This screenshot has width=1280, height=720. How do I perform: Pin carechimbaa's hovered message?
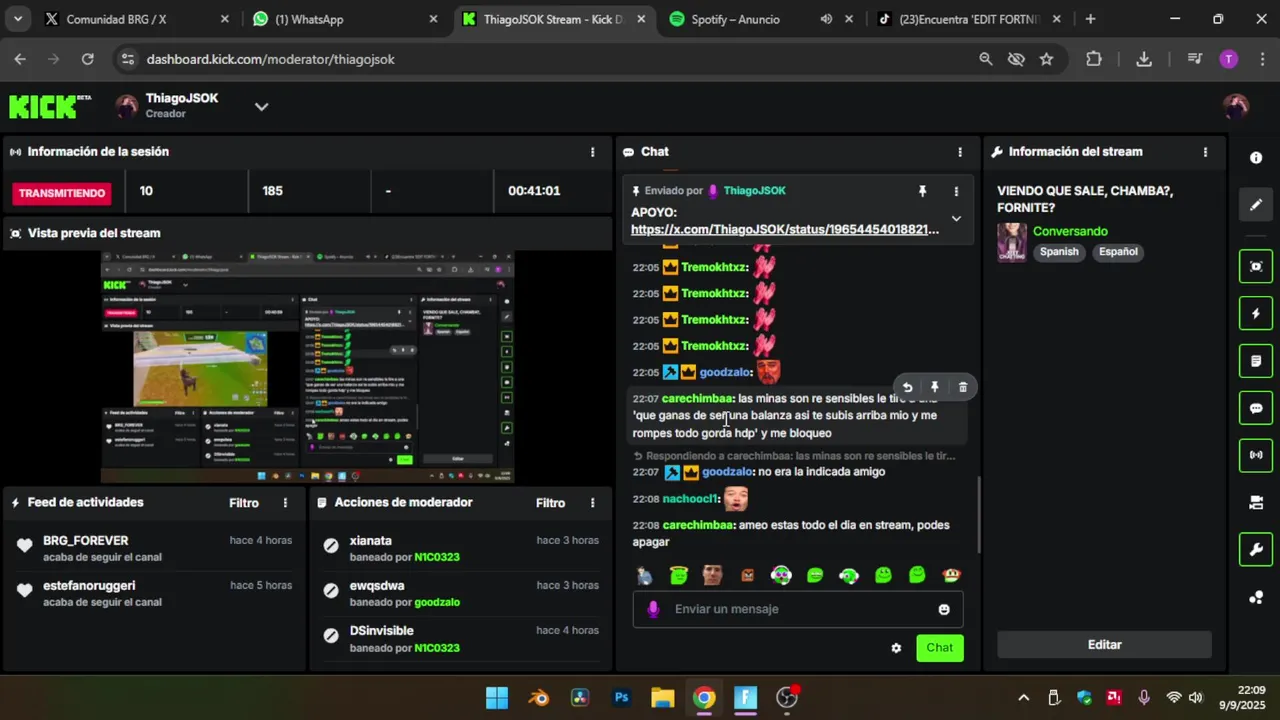935,387
